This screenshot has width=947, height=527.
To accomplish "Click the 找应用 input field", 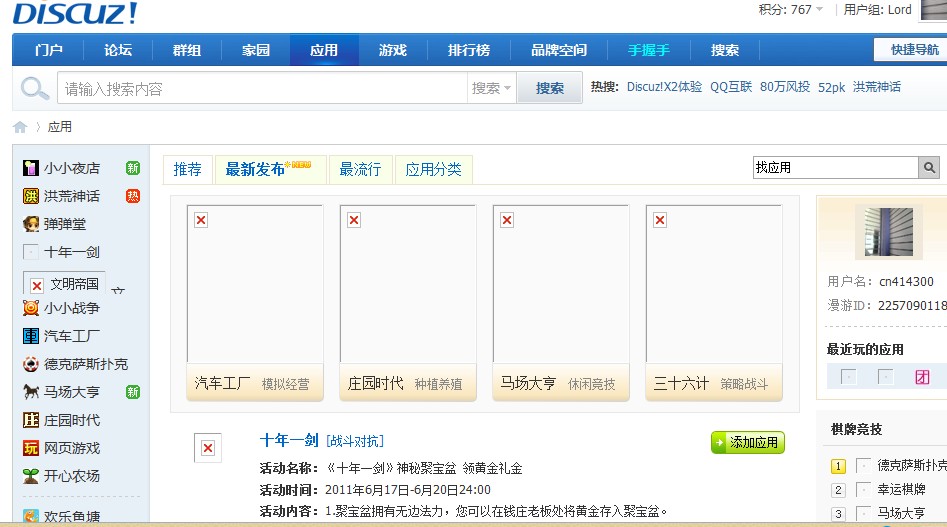I will coord(836,167).
